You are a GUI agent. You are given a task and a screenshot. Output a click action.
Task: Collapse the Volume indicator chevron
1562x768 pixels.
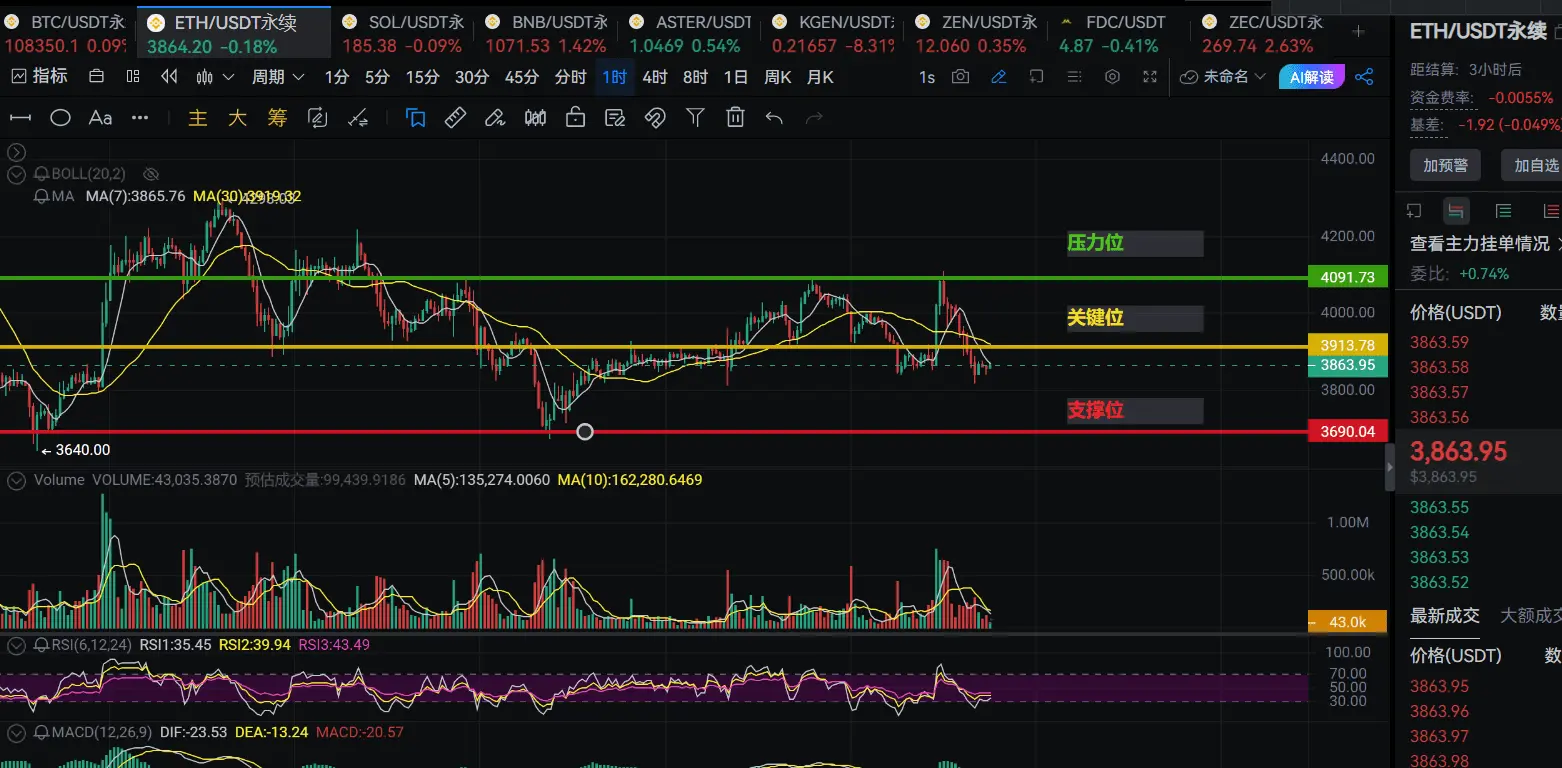click(16, 481)
